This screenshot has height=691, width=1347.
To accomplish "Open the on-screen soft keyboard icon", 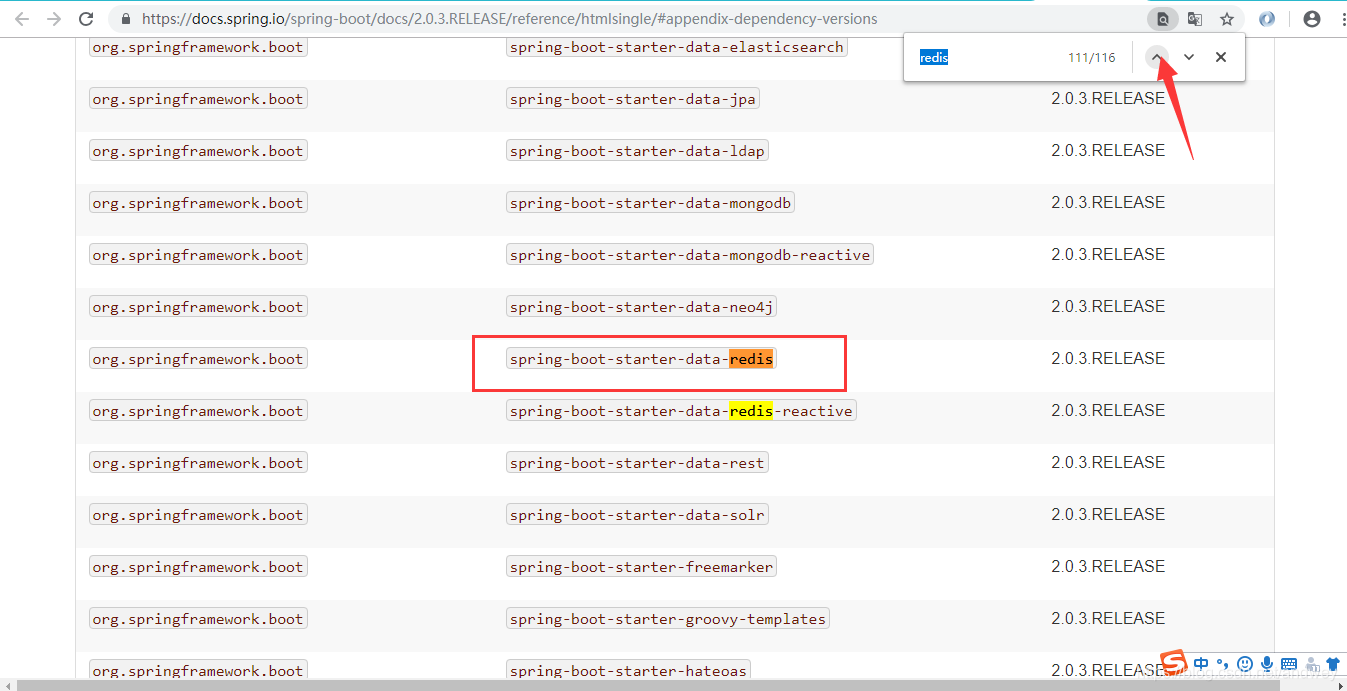I will pos(1289,663).
